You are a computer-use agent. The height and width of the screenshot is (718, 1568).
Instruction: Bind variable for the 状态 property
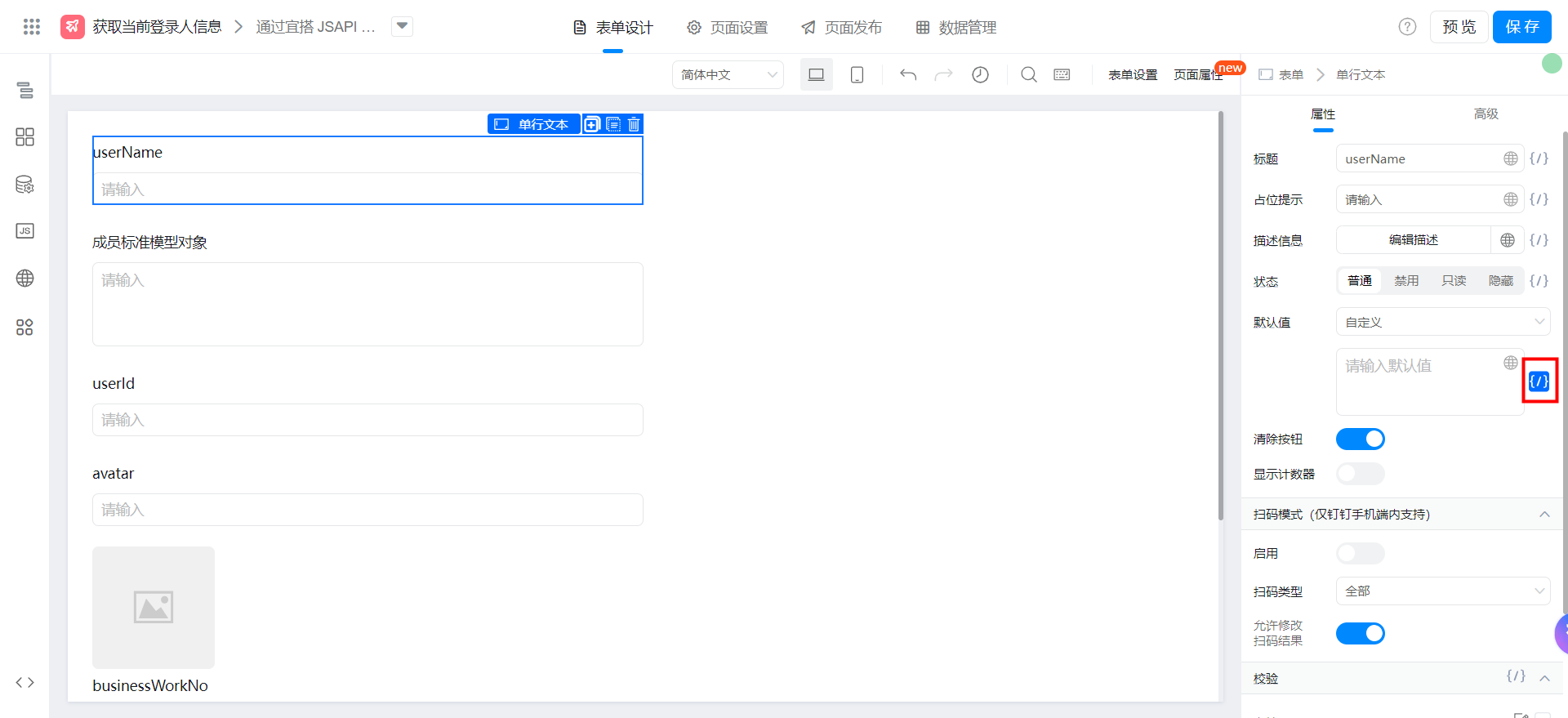click(x=1539, y=281)
